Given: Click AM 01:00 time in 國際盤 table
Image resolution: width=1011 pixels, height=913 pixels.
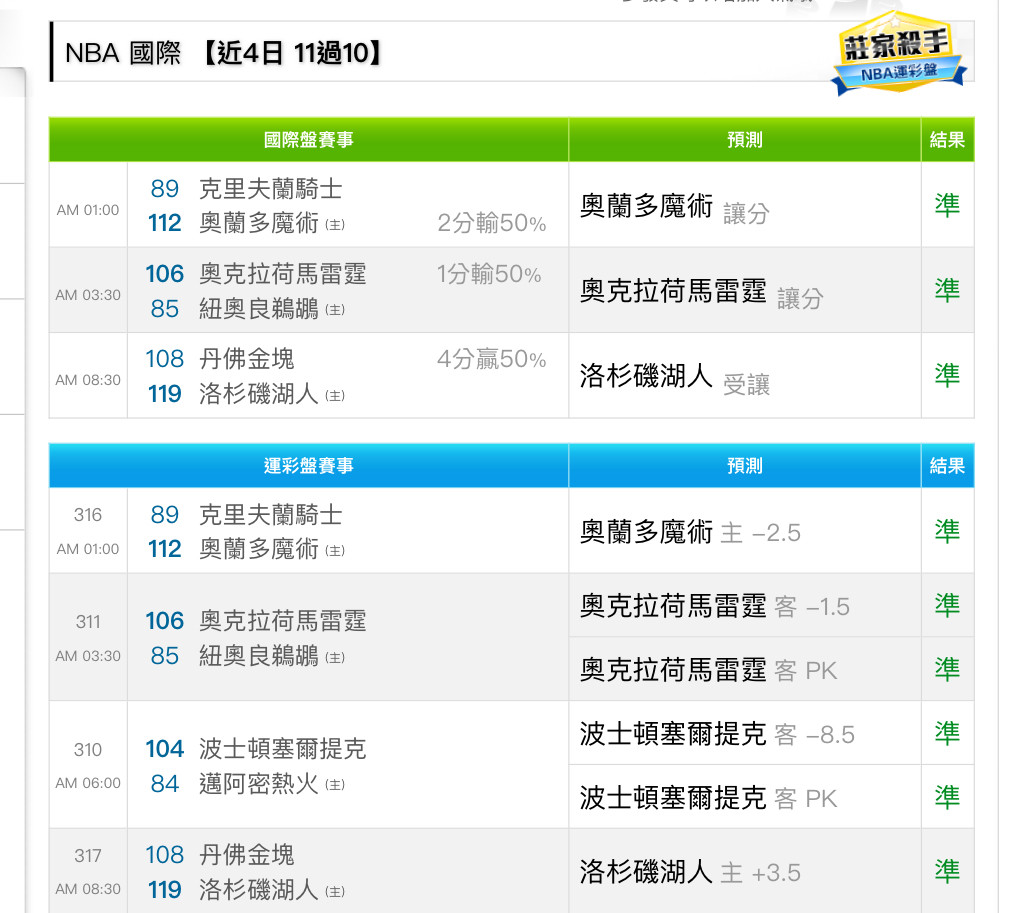Looking at the screenshot, I should [x=88, y=210].
